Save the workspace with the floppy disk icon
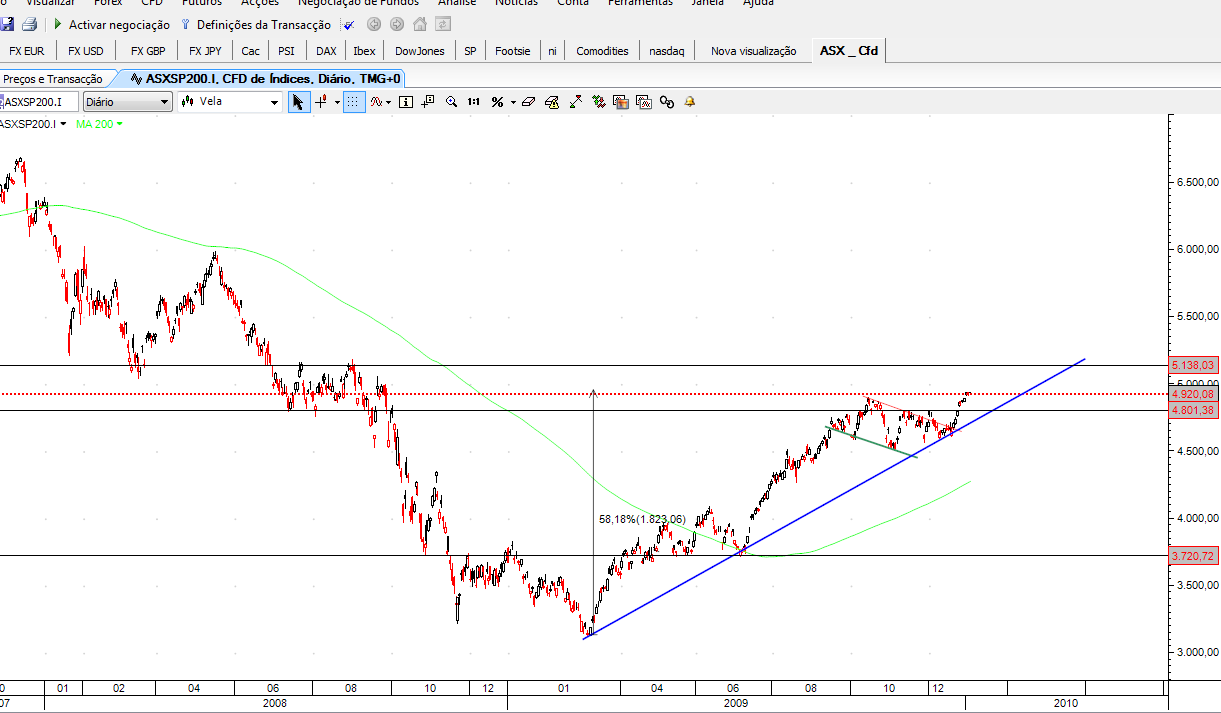The width and height of the screenshot is (1221, 713). click(8, 24)
